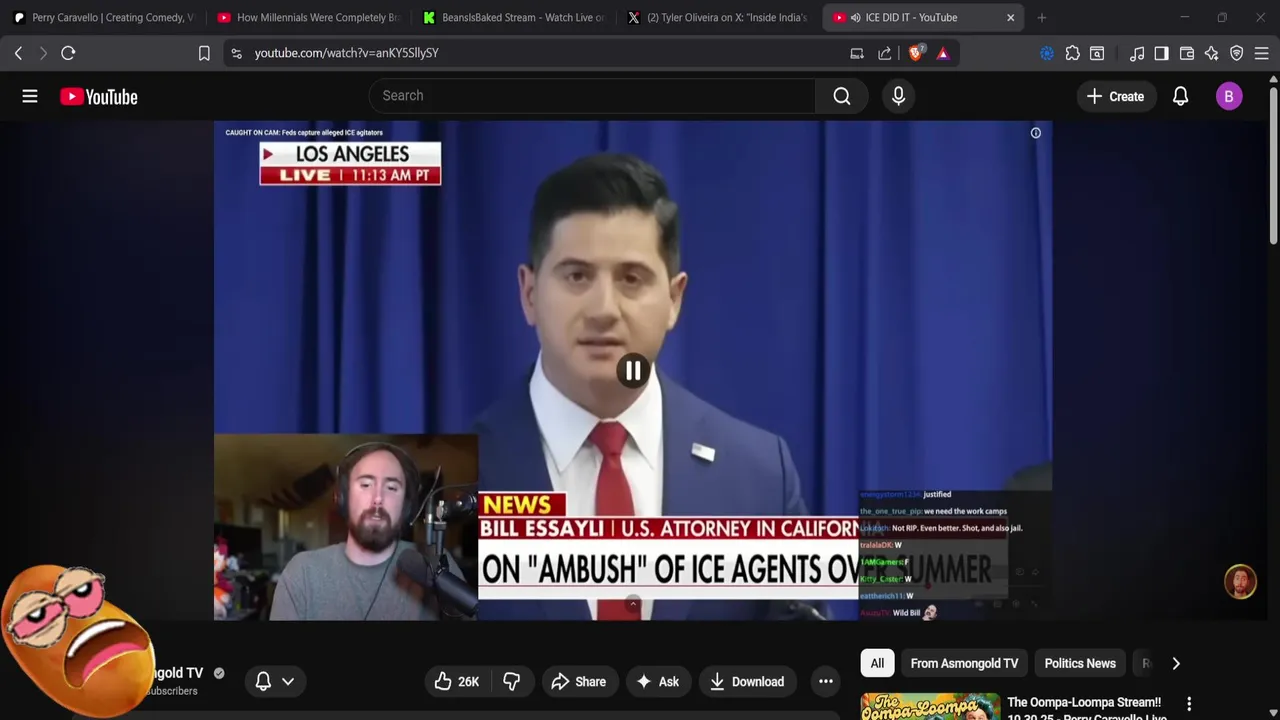Open the blue circular extension icon
The height and width of the screenshot is (720, 1280).
point(1047,53)
